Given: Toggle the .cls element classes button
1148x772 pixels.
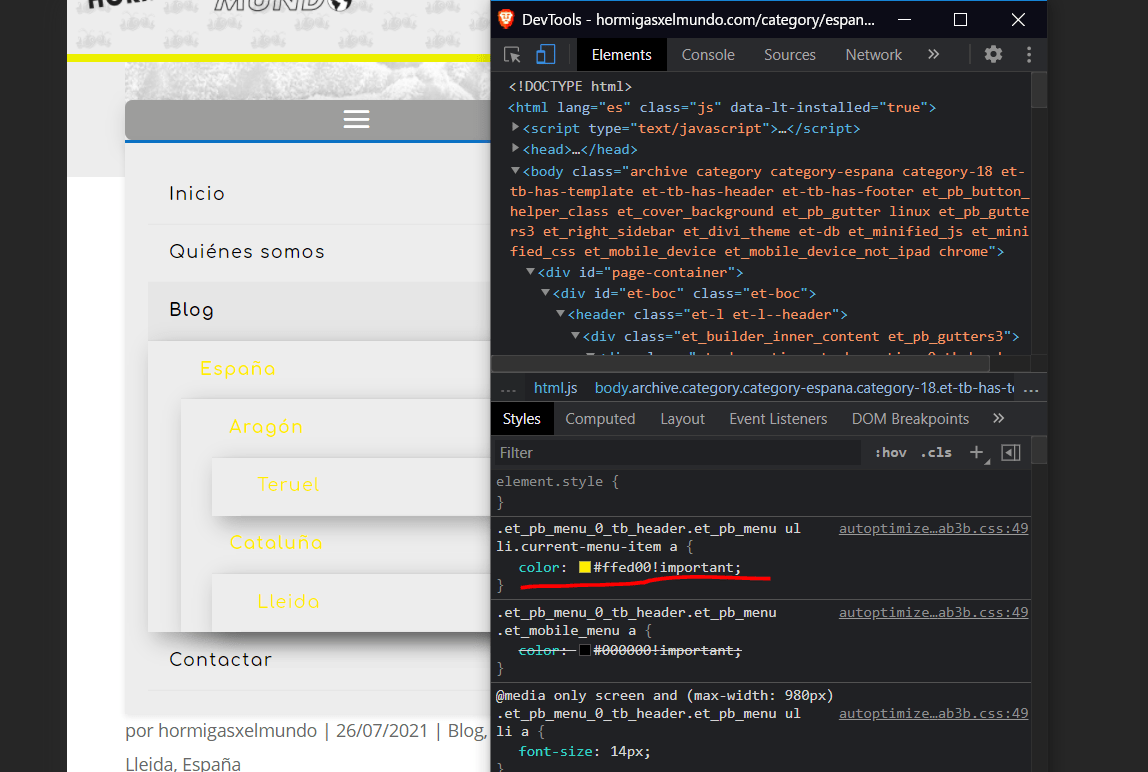Looking at the screenshot, I should tap(936, 453).
